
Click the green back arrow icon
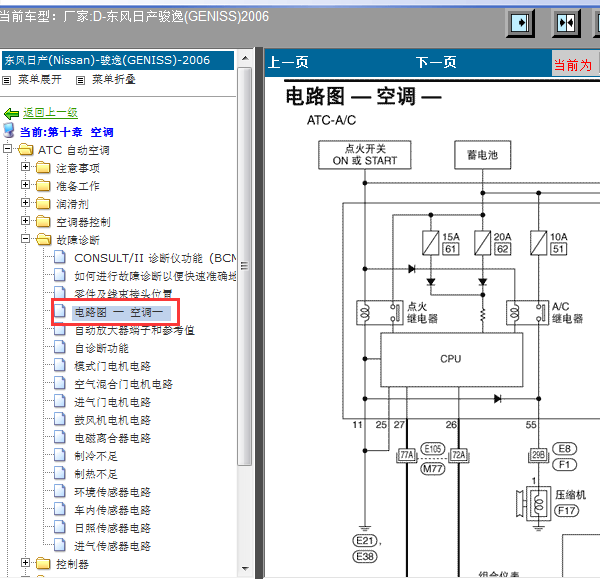11,113
